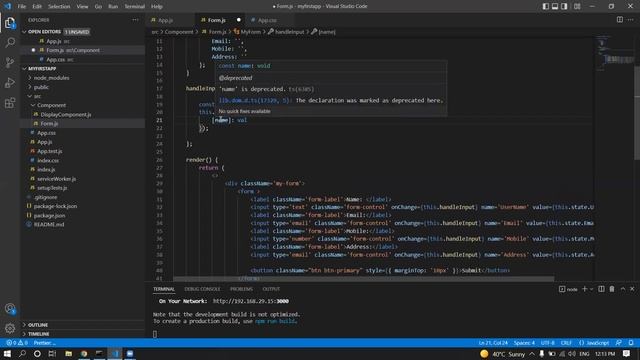Click the Prettier status bar item
Viewport: 640px width, 360px height.
pyautogui.click(x=44, y=343)
